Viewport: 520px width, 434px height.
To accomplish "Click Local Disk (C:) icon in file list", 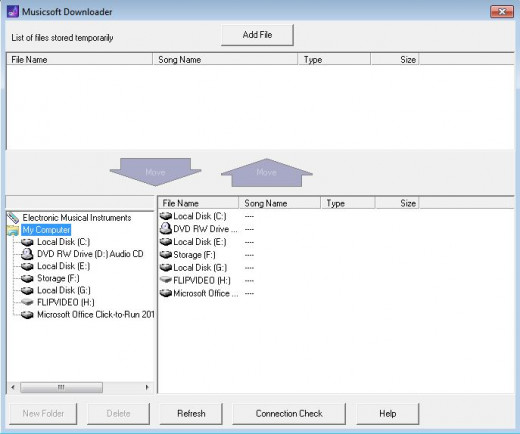I will pyautogui.click(x=166, y=216).
